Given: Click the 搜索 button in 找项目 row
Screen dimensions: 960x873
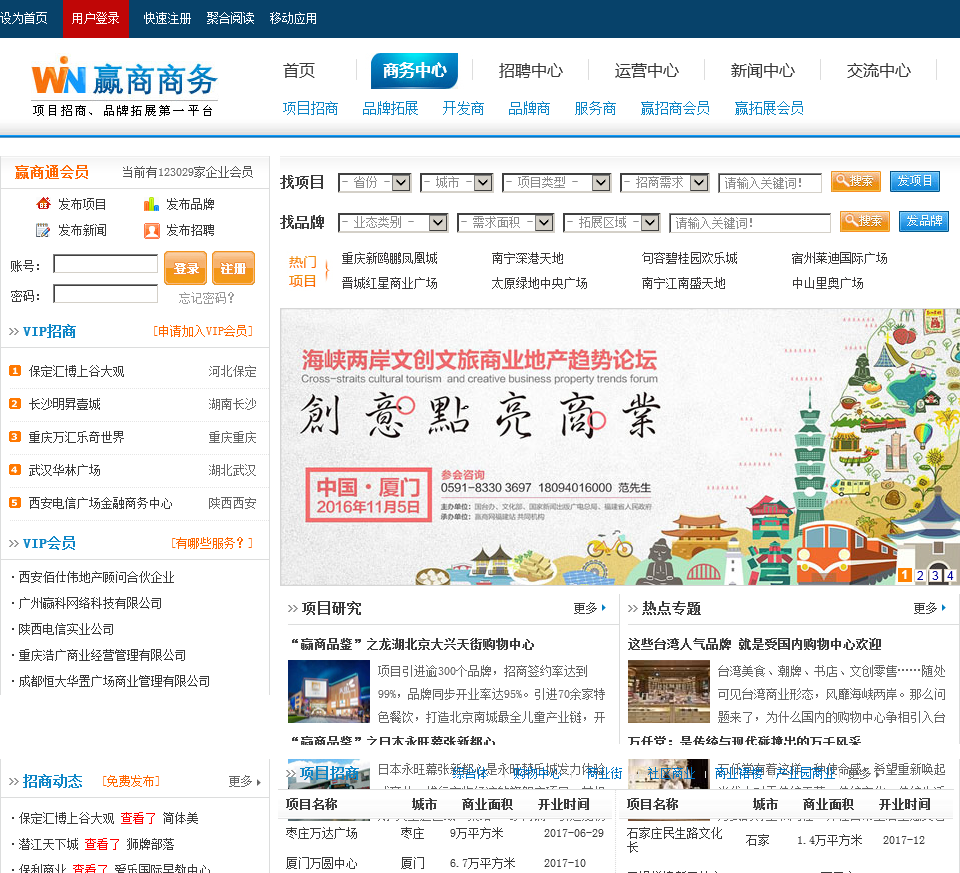Looking at the screenshot, I should point(855,181).
